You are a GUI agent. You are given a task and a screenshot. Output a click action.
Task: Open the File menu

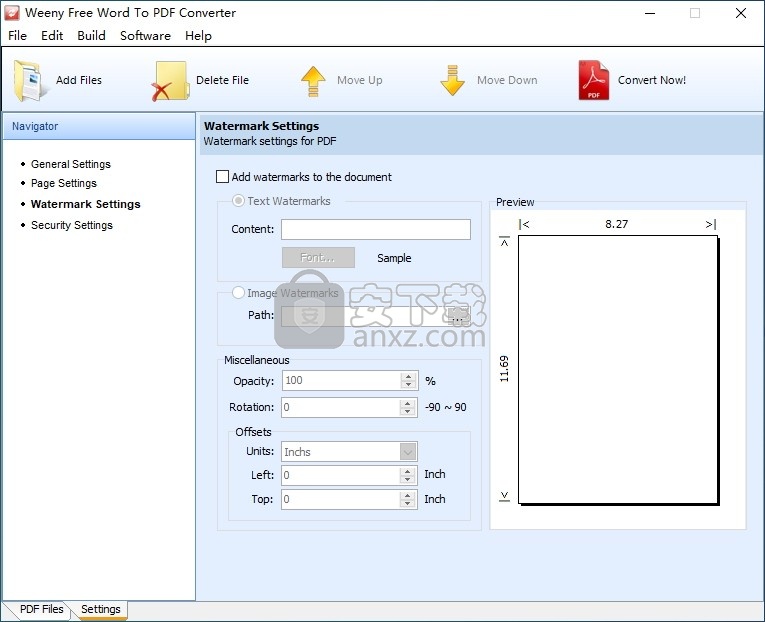click(x=18, y=36)
